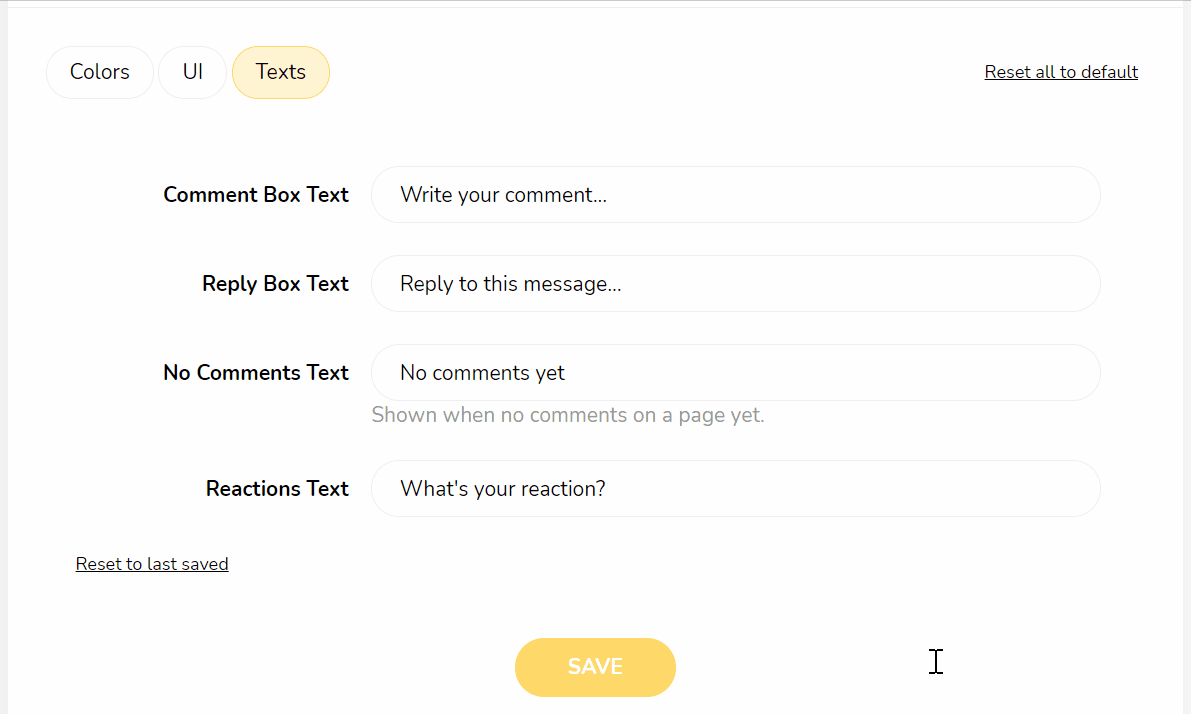Edit the Reply Box Text input
The image size is (1191, 714).
(735, 283)
